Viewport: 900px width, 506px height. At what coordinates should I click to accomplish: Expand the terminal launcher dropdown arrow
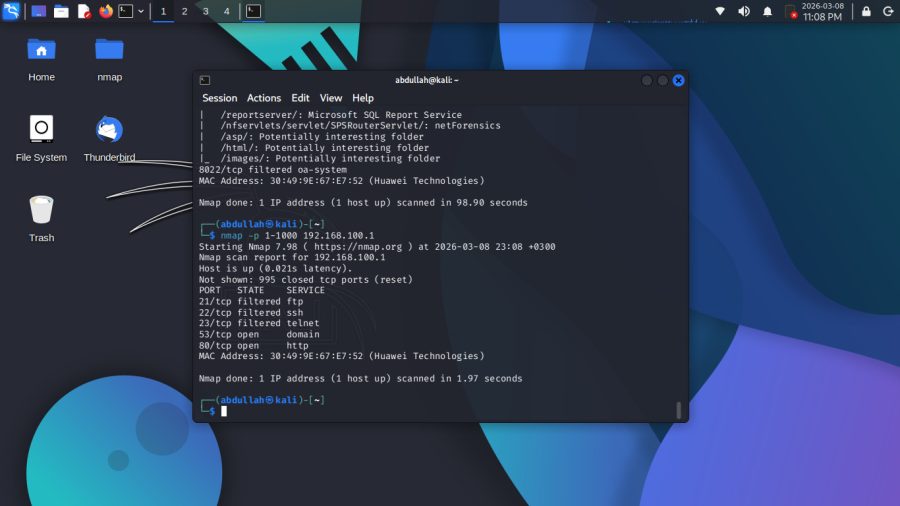click(141, 11)
